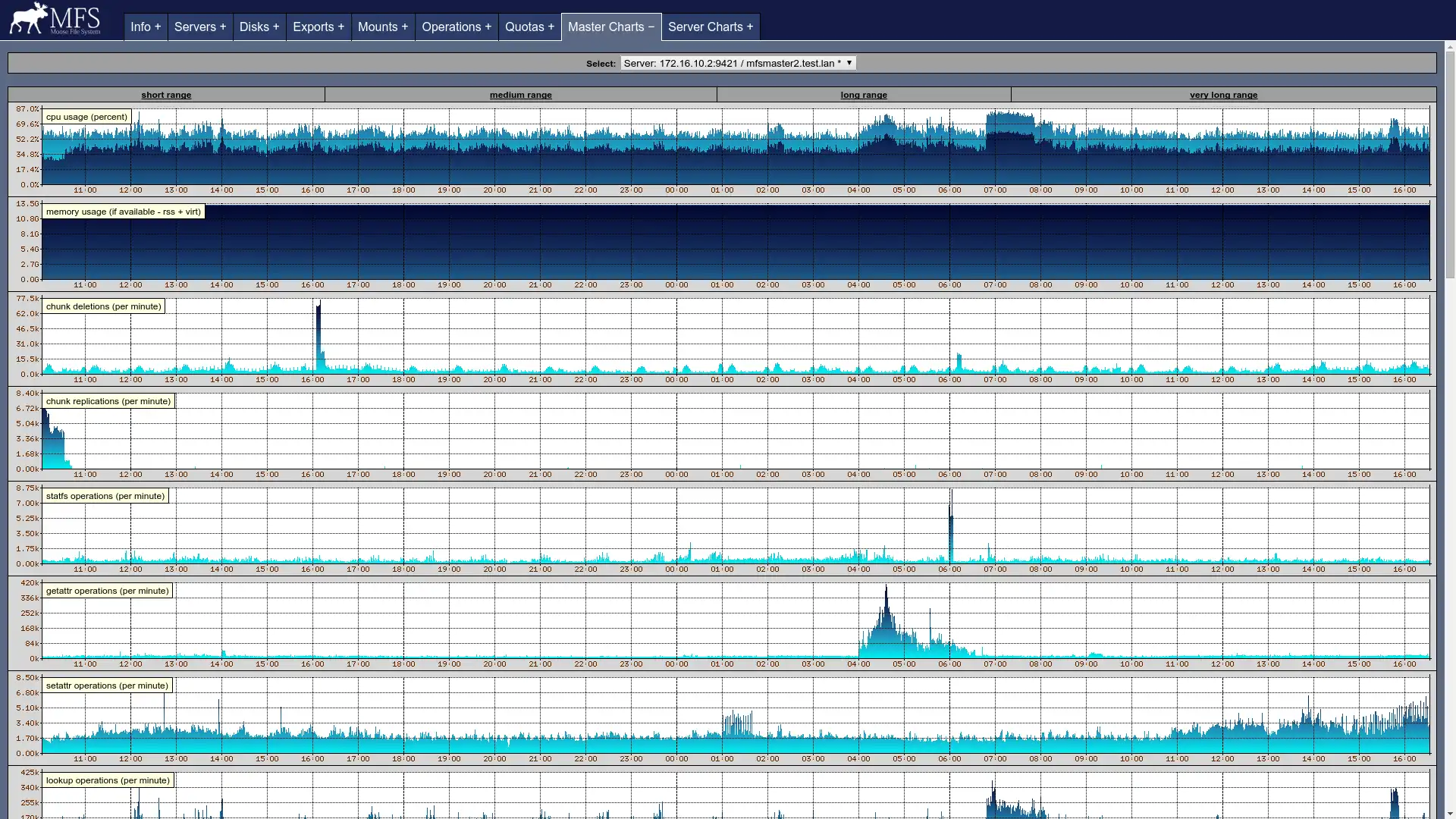The image size is (1456, 819).
Task: Open the Operations menu
Action: [456, 26]
